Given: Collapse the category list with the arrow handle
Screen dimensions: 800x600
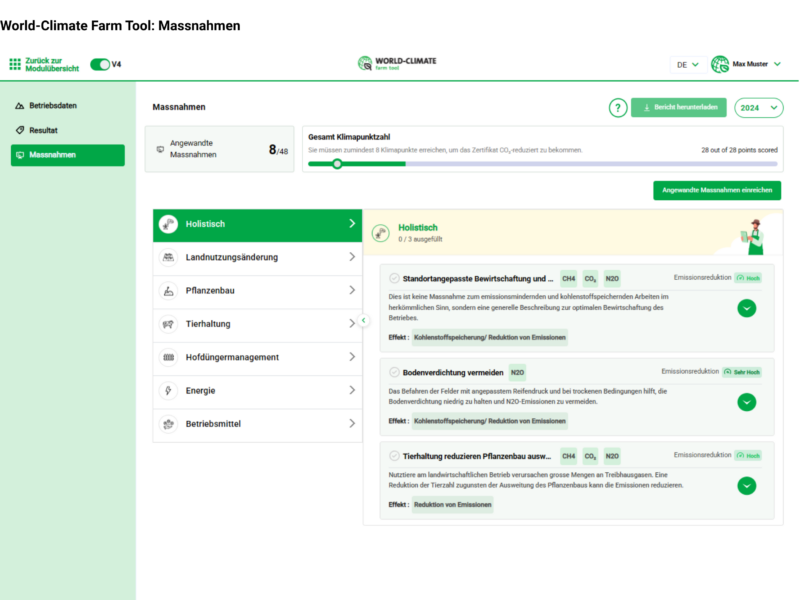Looking at the screenshot, I should tap(363, 320).
